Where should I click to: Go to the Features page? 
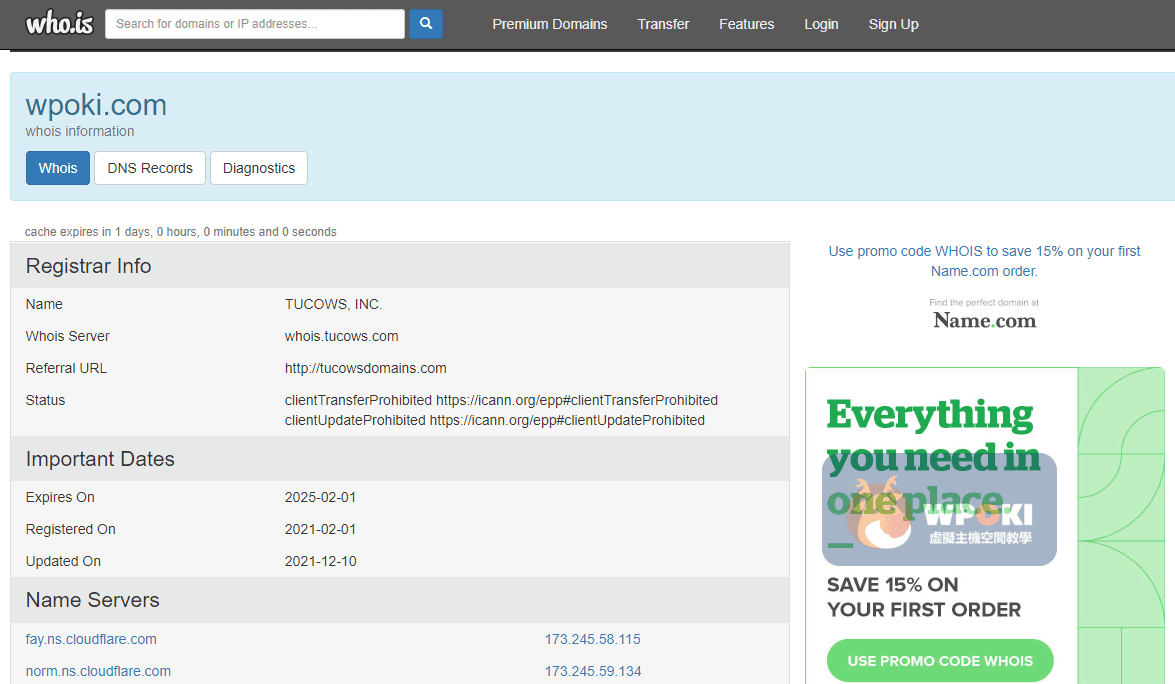click(x=746, y=24)
